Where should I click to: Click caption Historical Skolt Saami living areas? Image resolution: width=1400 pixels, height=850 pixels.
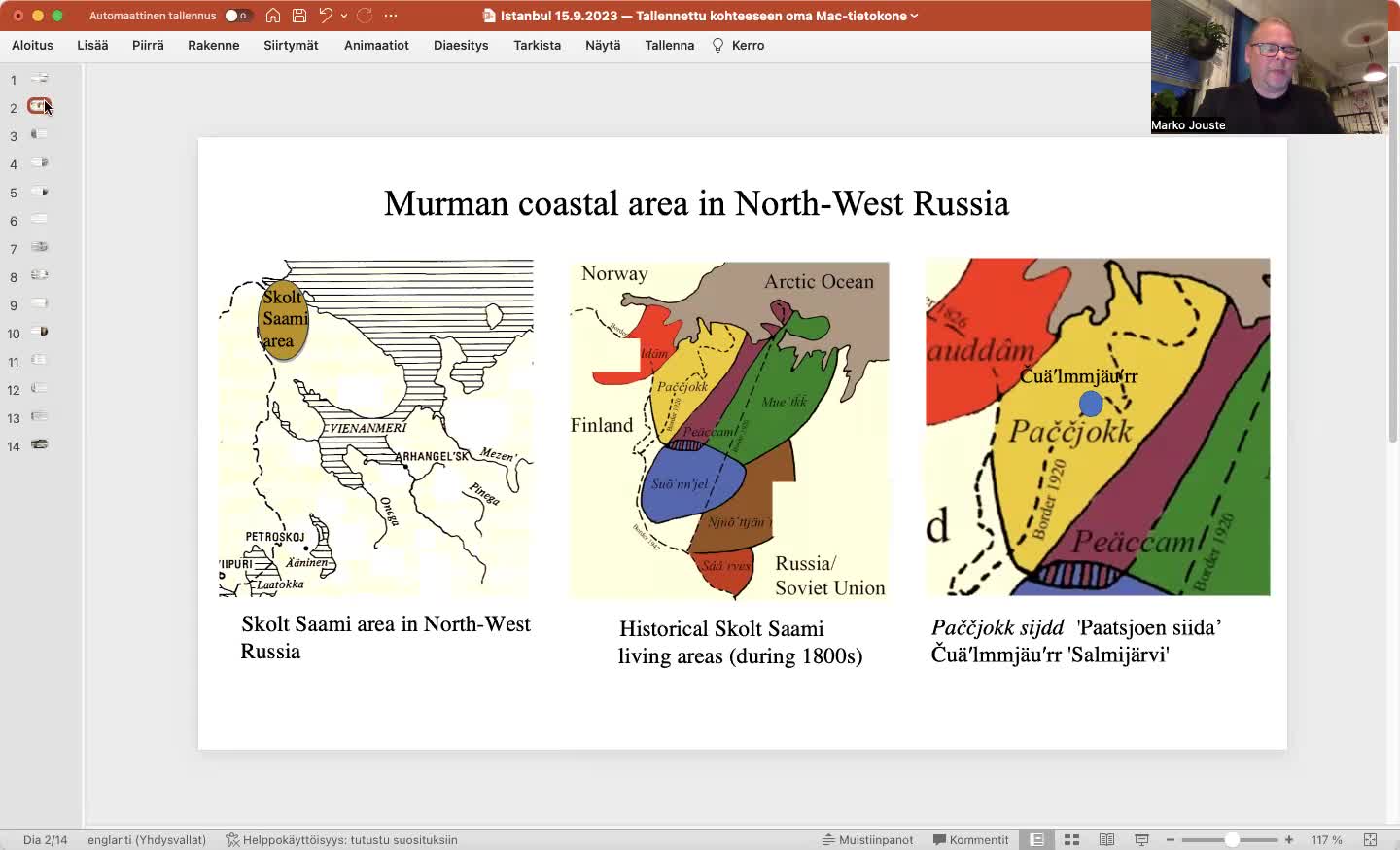pyautogui.click(x=741, y=642)
